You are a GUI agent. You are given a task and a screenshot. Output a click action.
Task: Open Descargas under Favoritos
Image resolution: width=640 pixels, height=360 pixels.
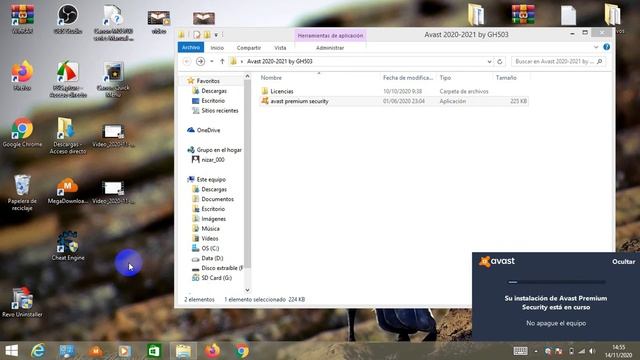tap(214, 91)
